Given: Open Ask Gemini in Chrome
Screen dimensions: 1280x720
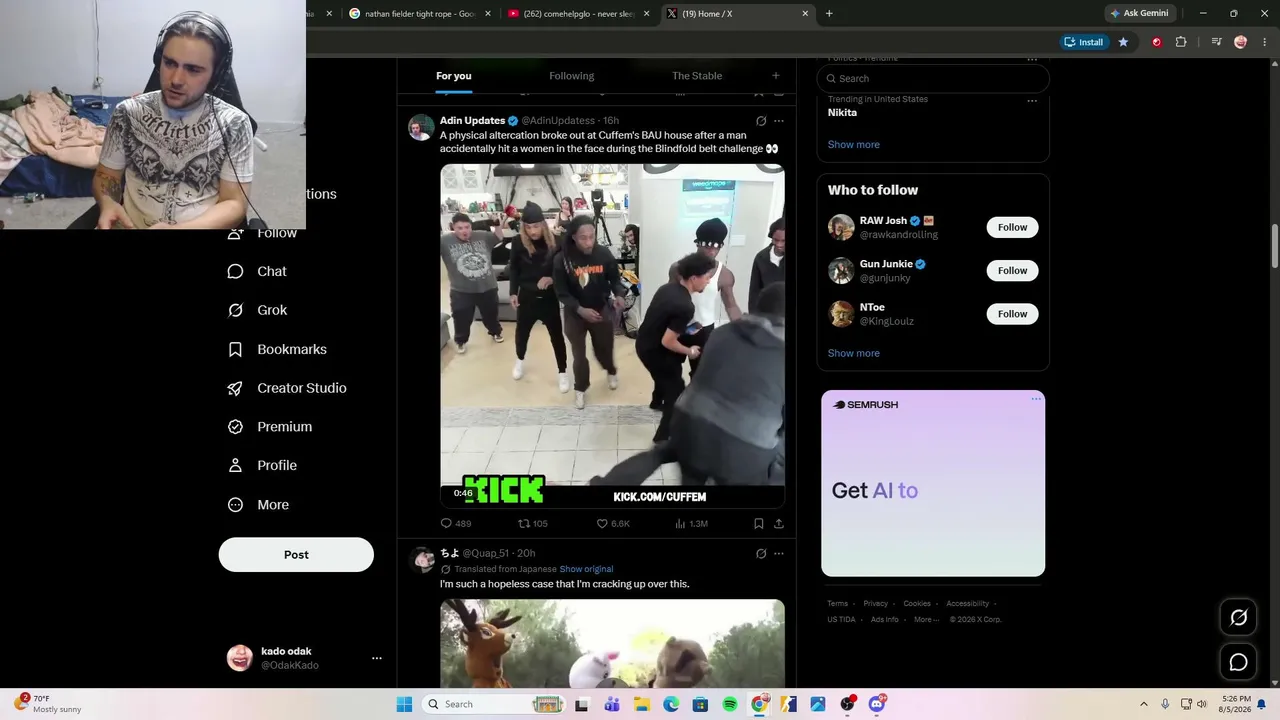Looking at the screenshot, I should [x=1139, y=13].
